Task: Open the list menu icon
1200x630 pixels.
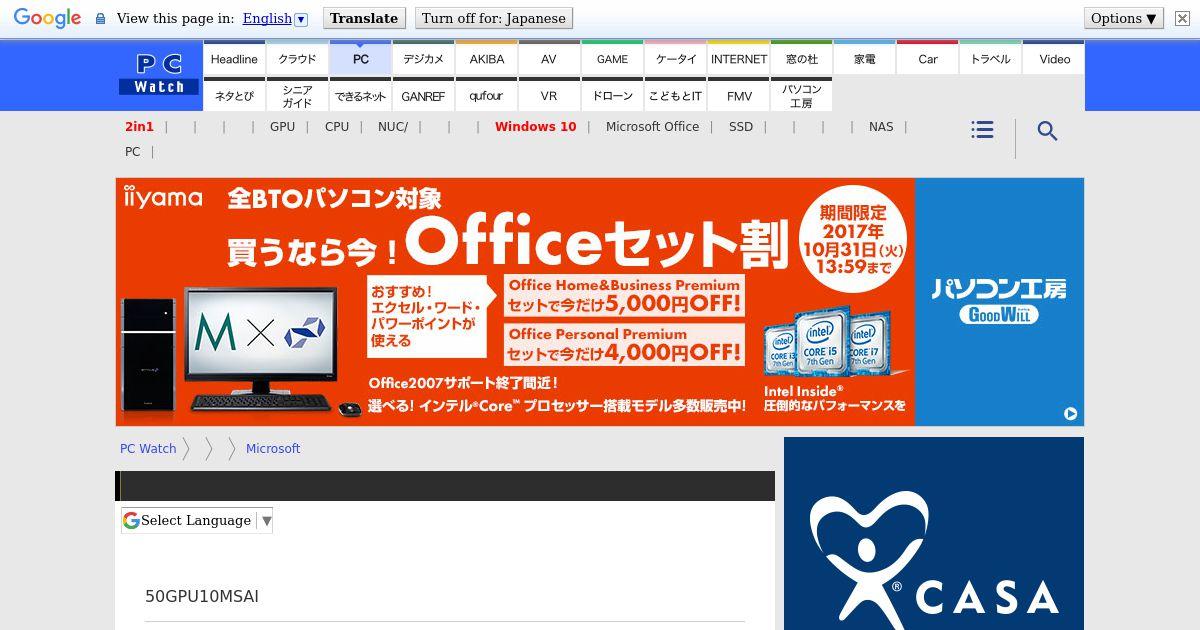Action: (982, 130)
